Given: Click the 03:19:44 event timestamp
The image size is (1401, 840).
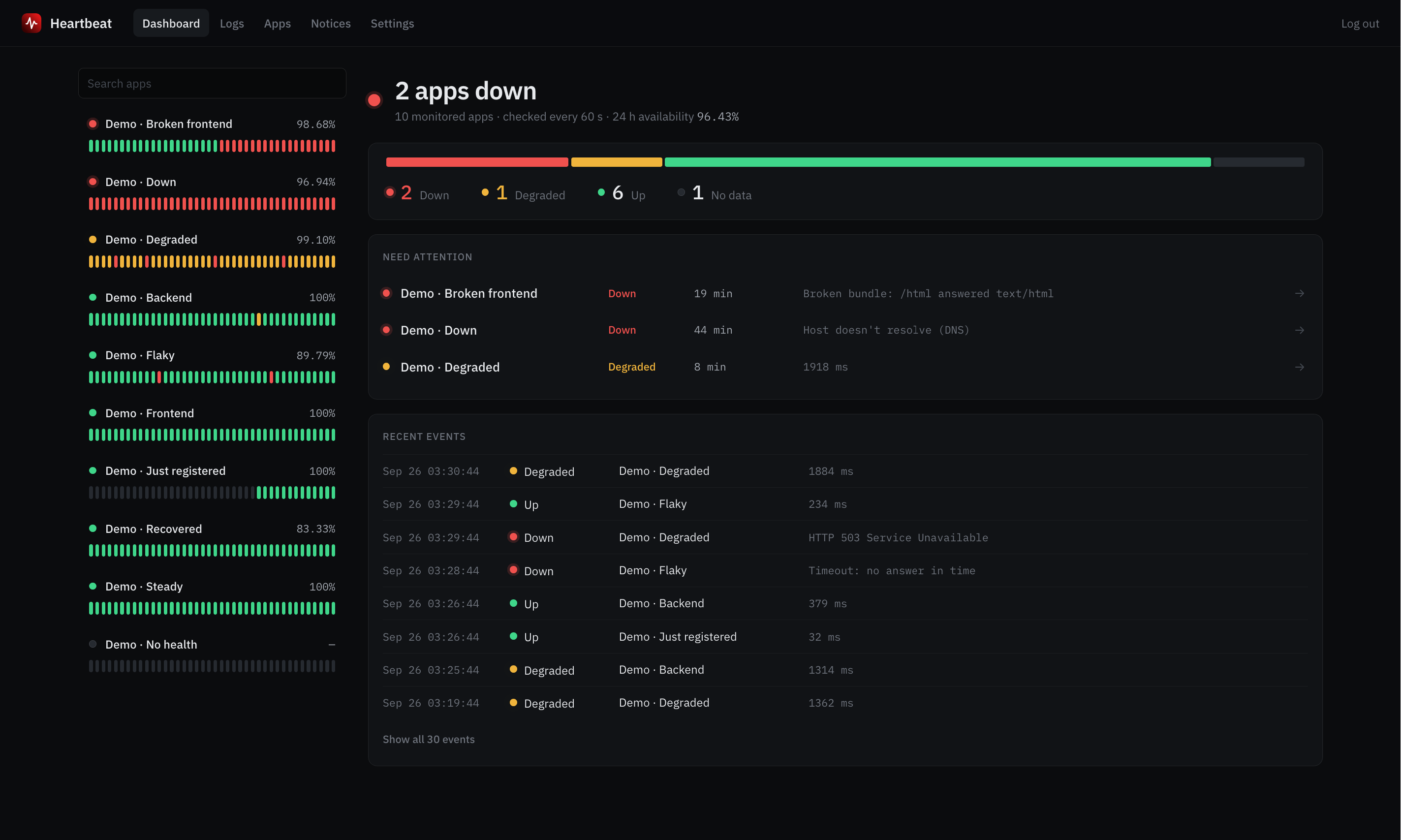Looking at the screenshot, I should point(431,703).
